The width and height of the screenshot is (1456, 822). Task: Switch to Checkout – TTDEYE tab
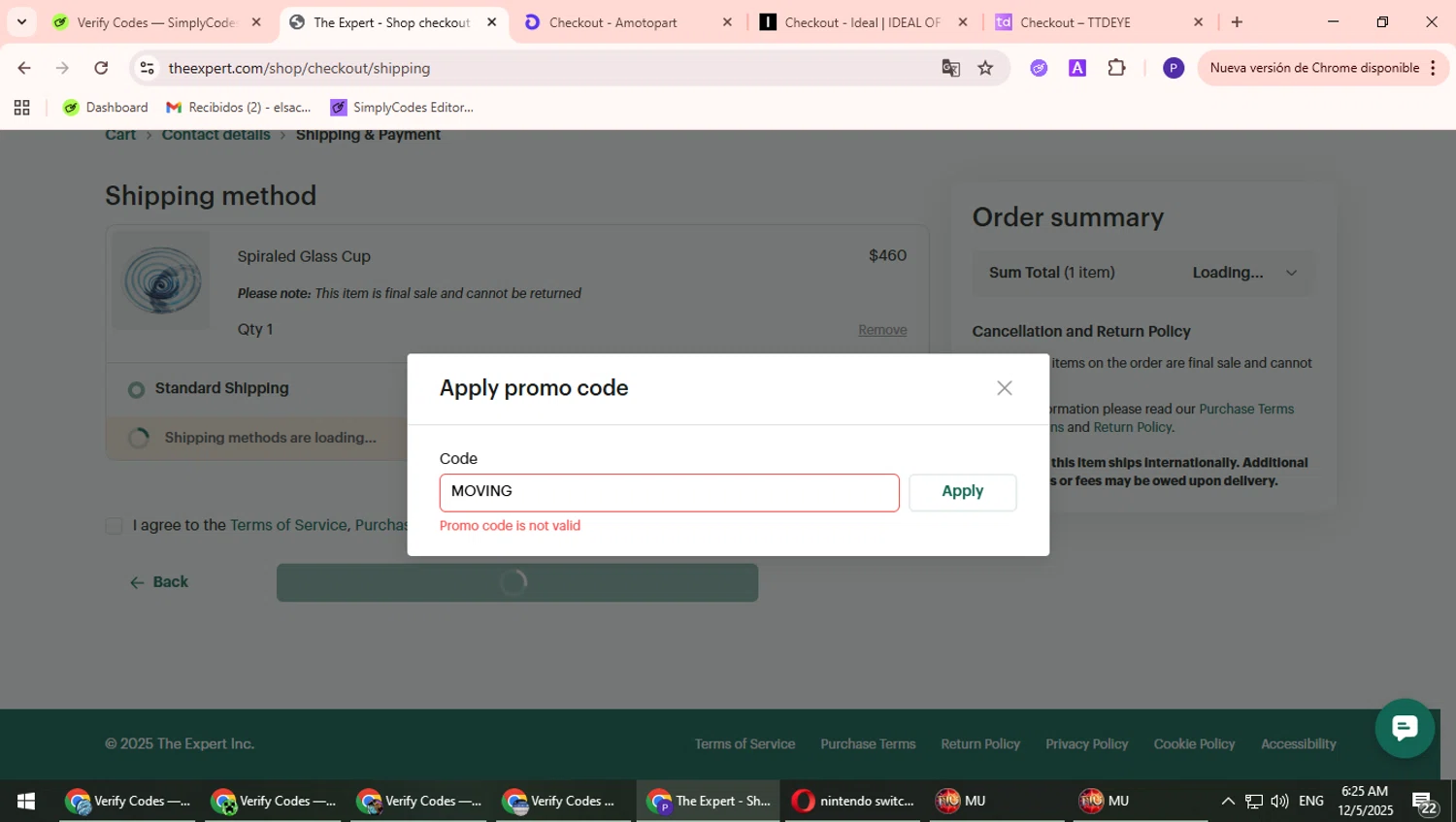coord(1075,22)
